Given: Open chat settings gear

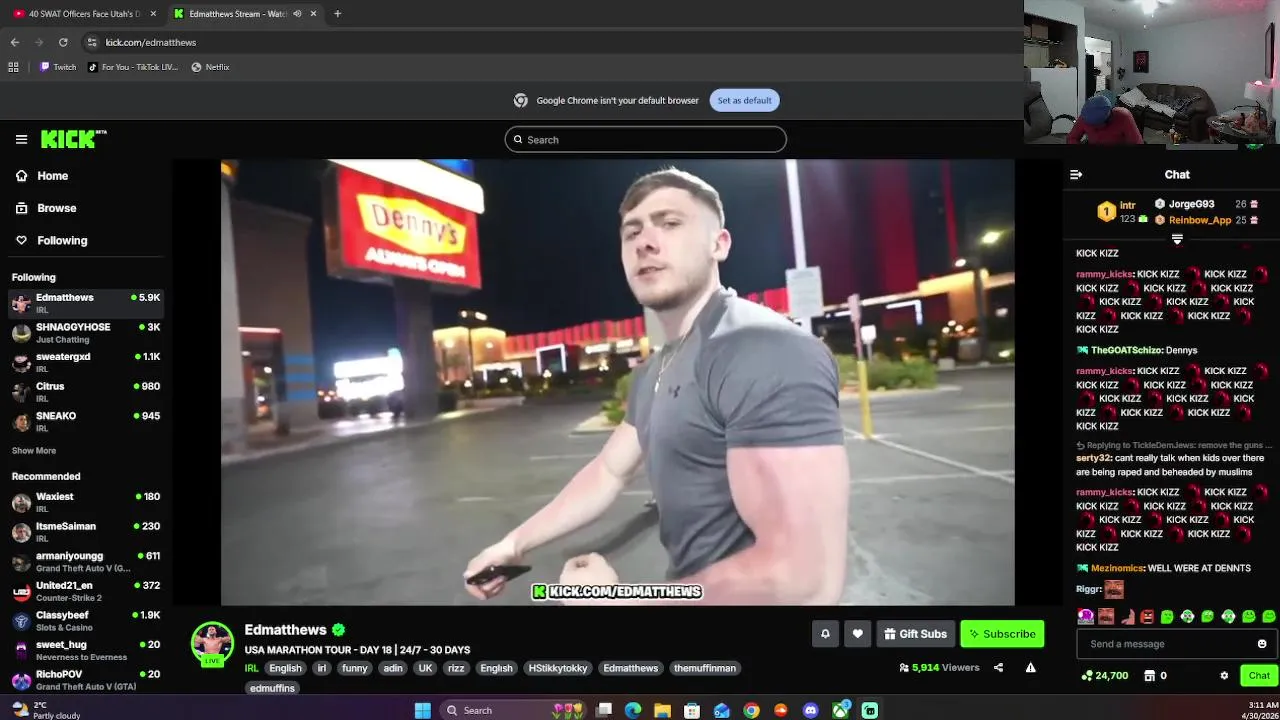Looking at the screenshot, I should [1224, 675].
